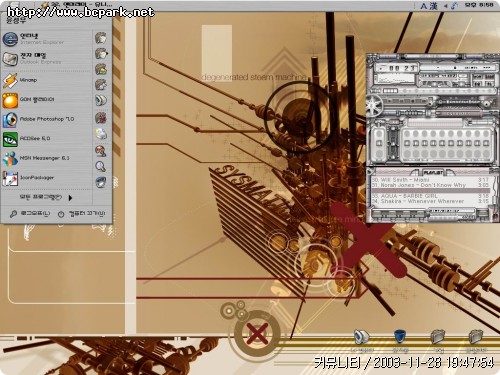Open the reddish Control Panel icon in start menu
This screenshot has height=375, width=500.
click(x=101, y=118)
